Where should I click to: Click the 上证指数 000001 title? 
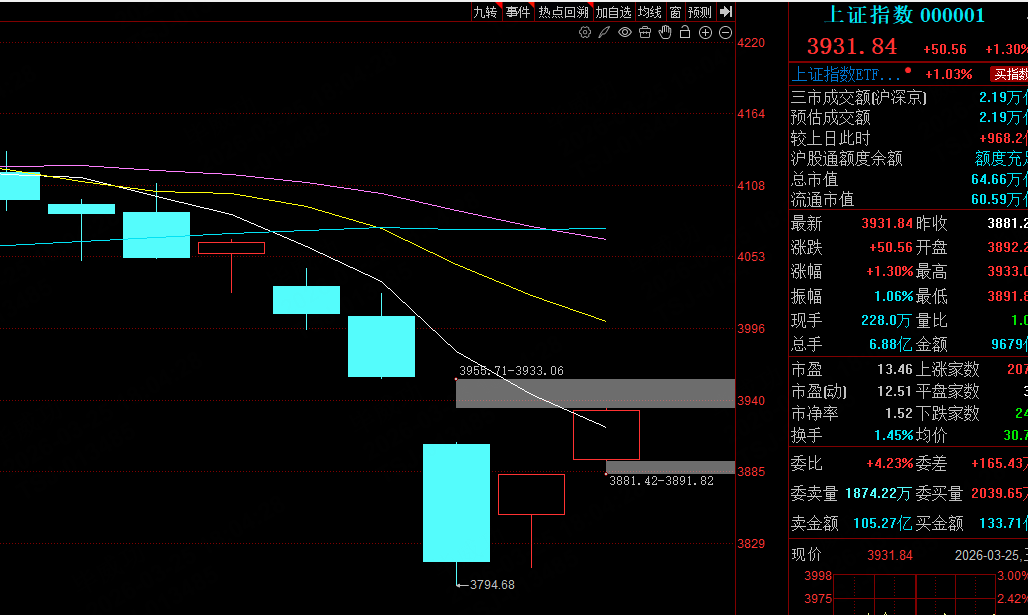904,15
